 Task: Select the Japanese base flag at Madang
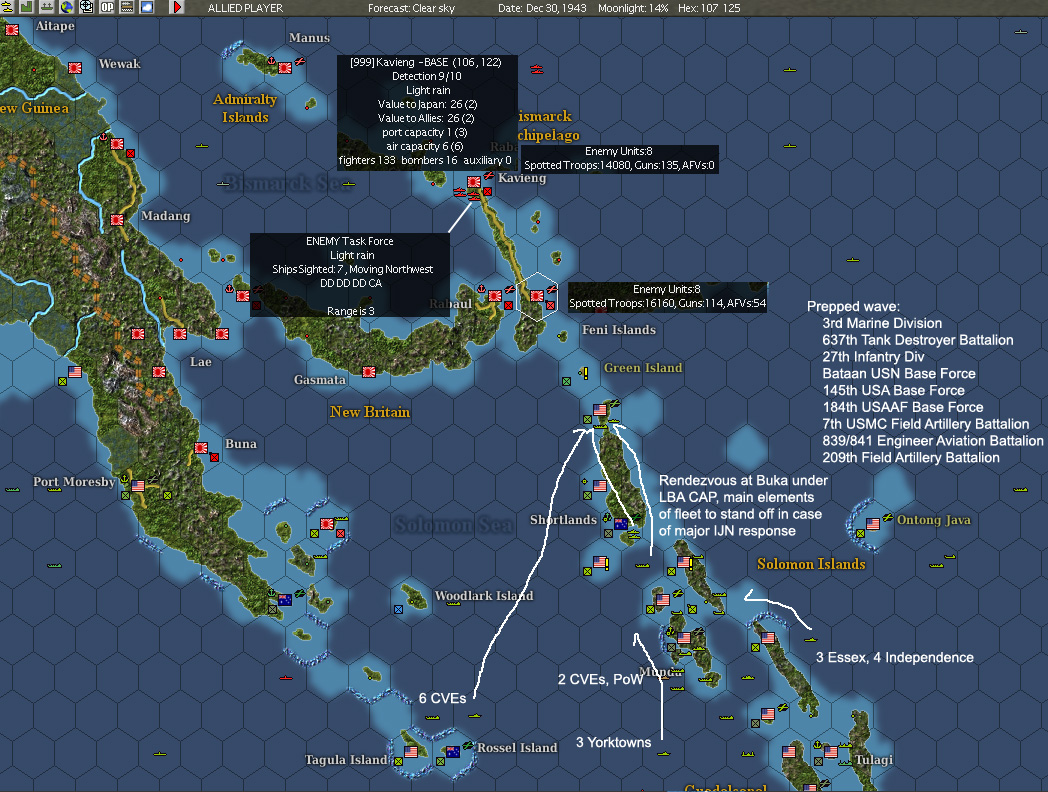click(x=117, y=219)
